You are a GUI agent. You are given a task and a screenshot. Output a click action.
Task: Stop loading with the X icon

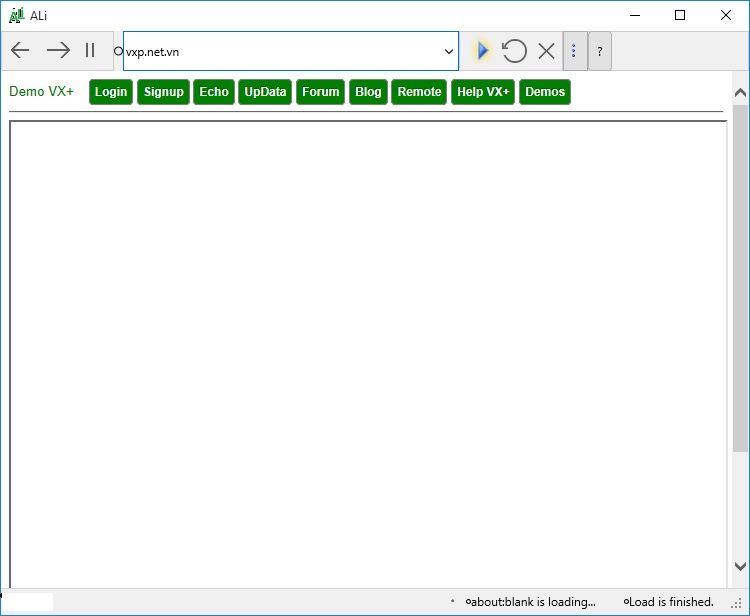click(546, 51)
